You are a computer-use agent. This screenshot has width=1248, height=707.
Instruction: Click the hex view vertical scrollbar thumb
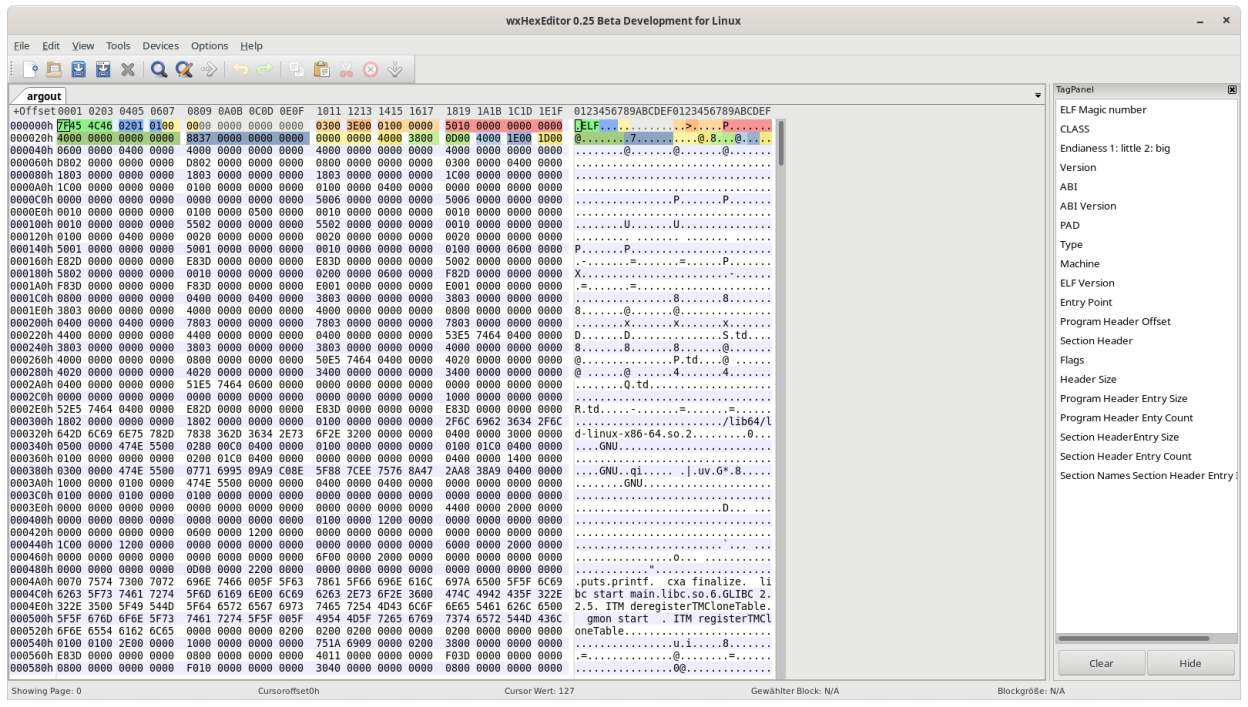(781, 142)
